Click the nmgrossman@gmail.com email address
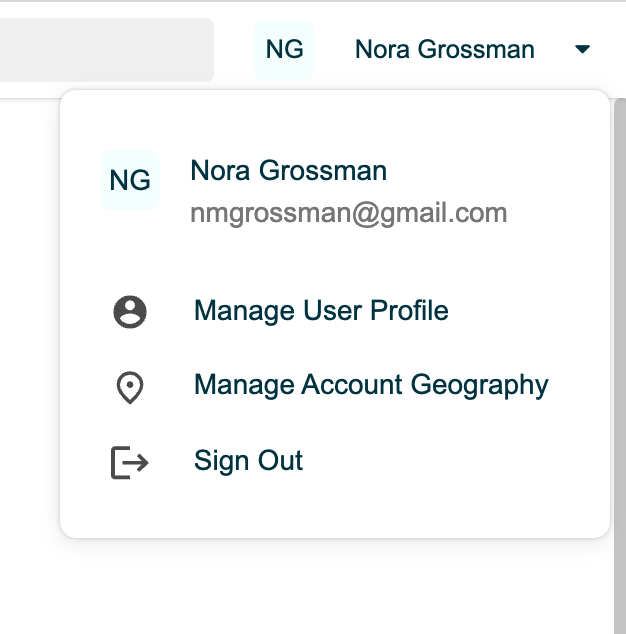 tap(349, 213)
